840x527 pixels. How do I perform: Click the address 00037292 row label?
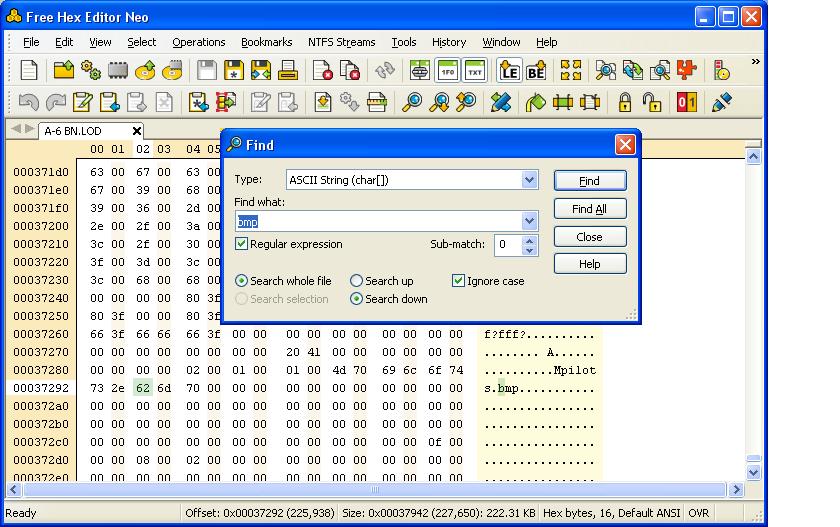(x=41, y=388)
